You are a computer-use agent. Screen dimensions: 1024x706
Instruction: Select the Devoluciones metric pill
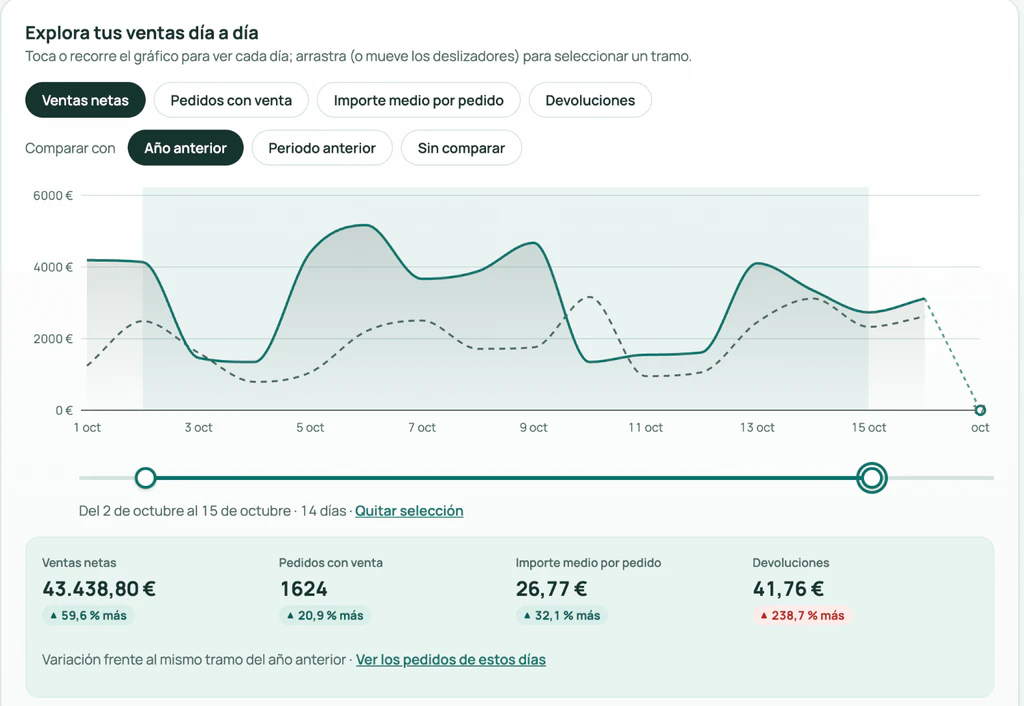coord(590,100)
